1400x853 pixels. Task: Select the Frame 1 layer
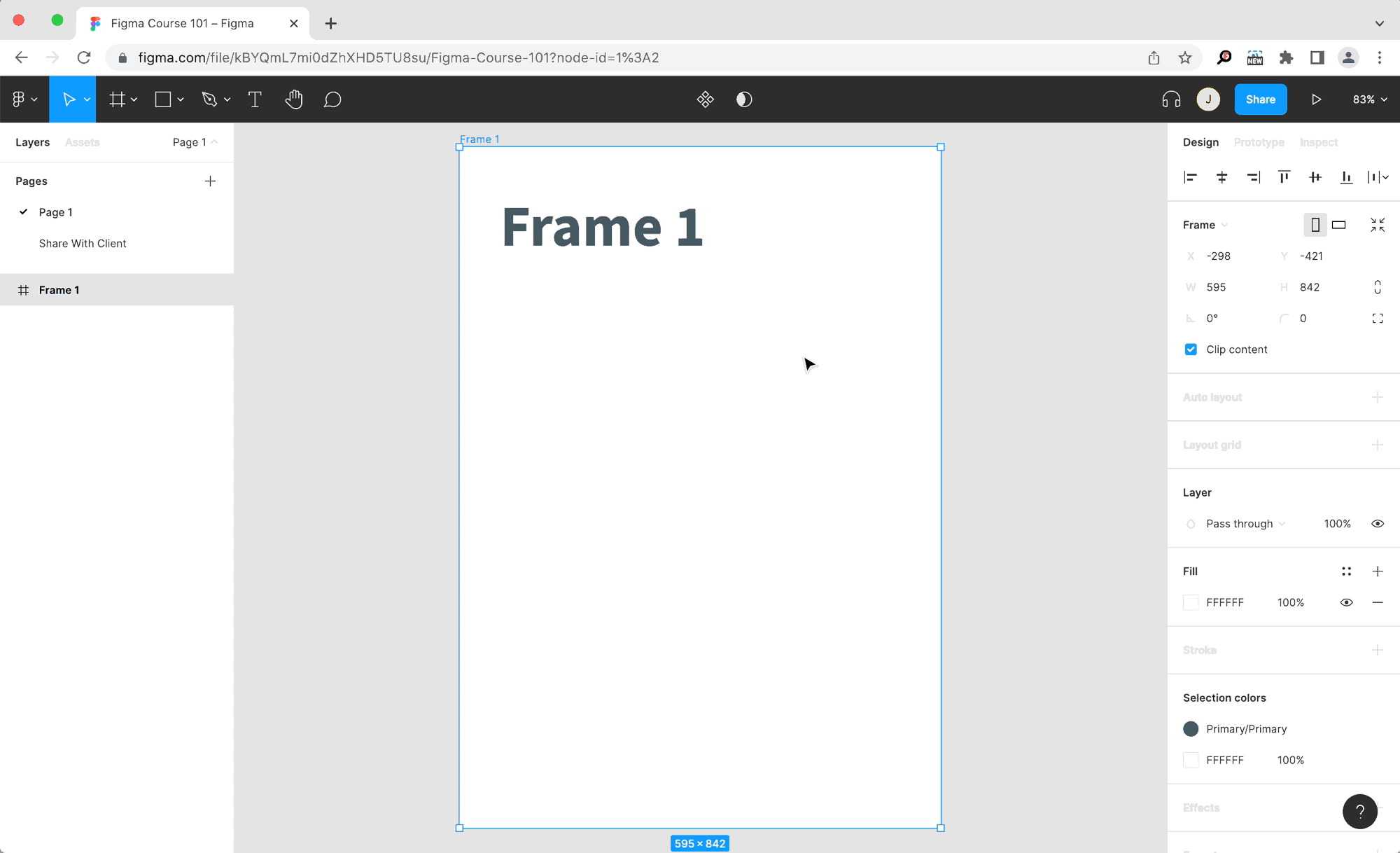pyautogui.click(x=117, y=290)
